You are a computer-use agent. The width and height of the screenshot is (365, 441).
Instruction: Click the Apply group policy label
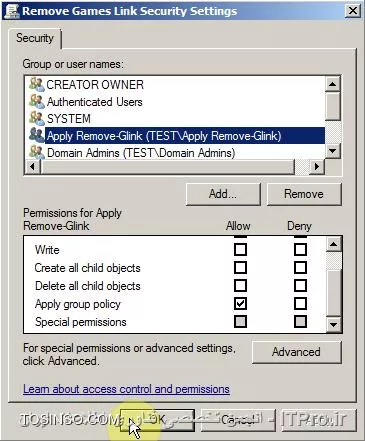tap(78, 304)
